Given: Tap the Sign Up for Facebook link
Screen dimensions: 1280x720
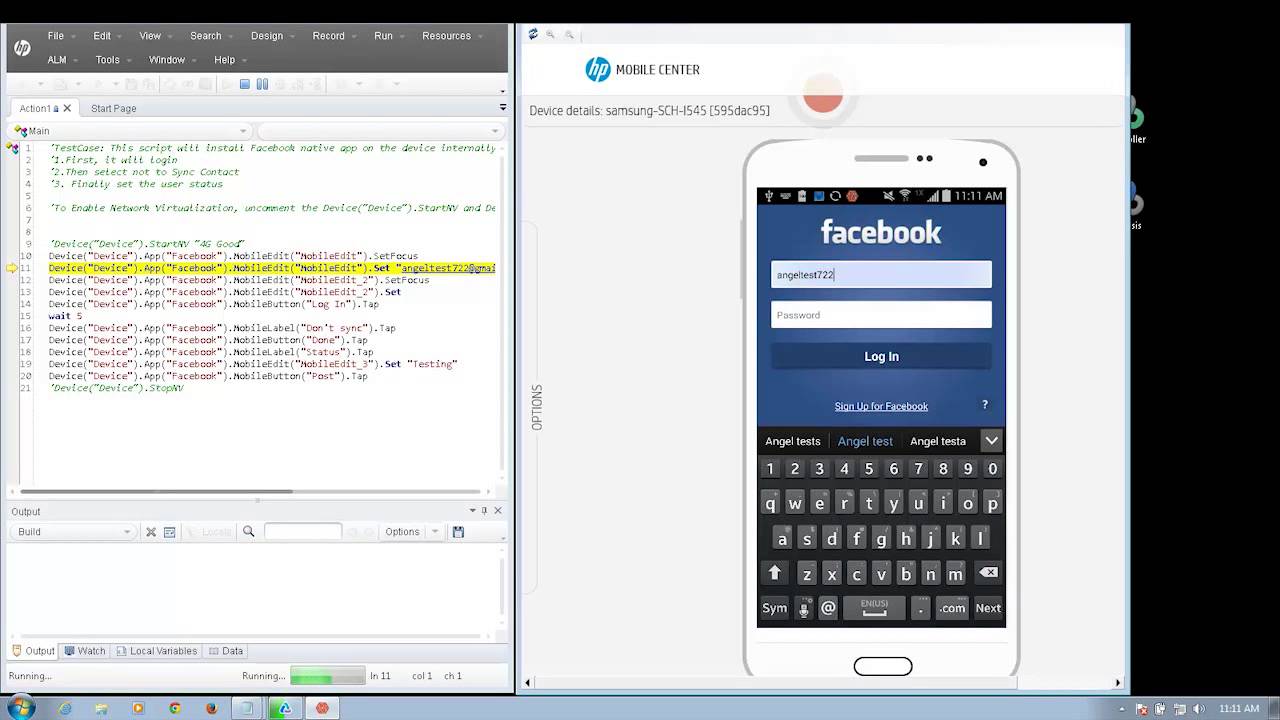Looking at the screenshot, I should 881,406.
